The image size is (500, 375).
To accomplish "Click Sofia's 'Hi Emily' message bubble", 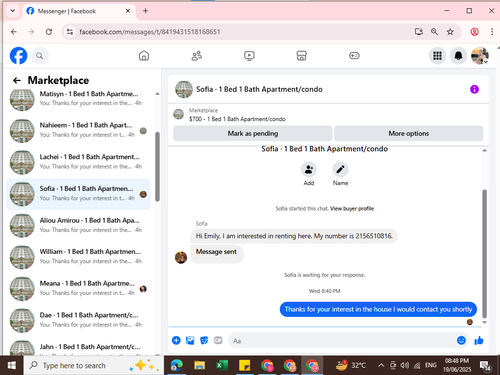I will tap(294, 236).
